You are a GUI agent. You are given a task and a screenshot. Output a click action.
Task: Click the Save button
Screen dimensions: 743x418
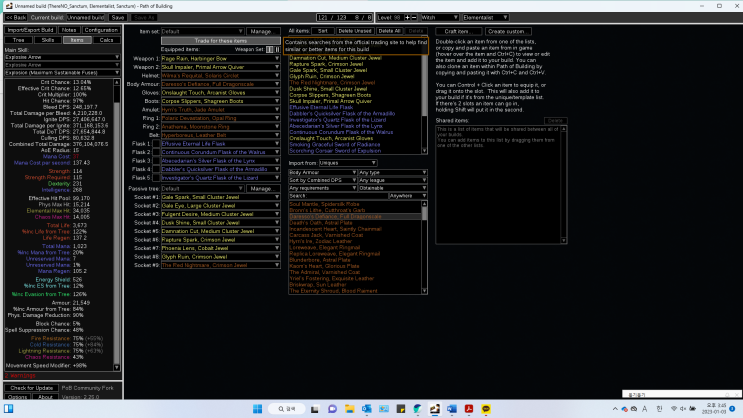(118, 18)
